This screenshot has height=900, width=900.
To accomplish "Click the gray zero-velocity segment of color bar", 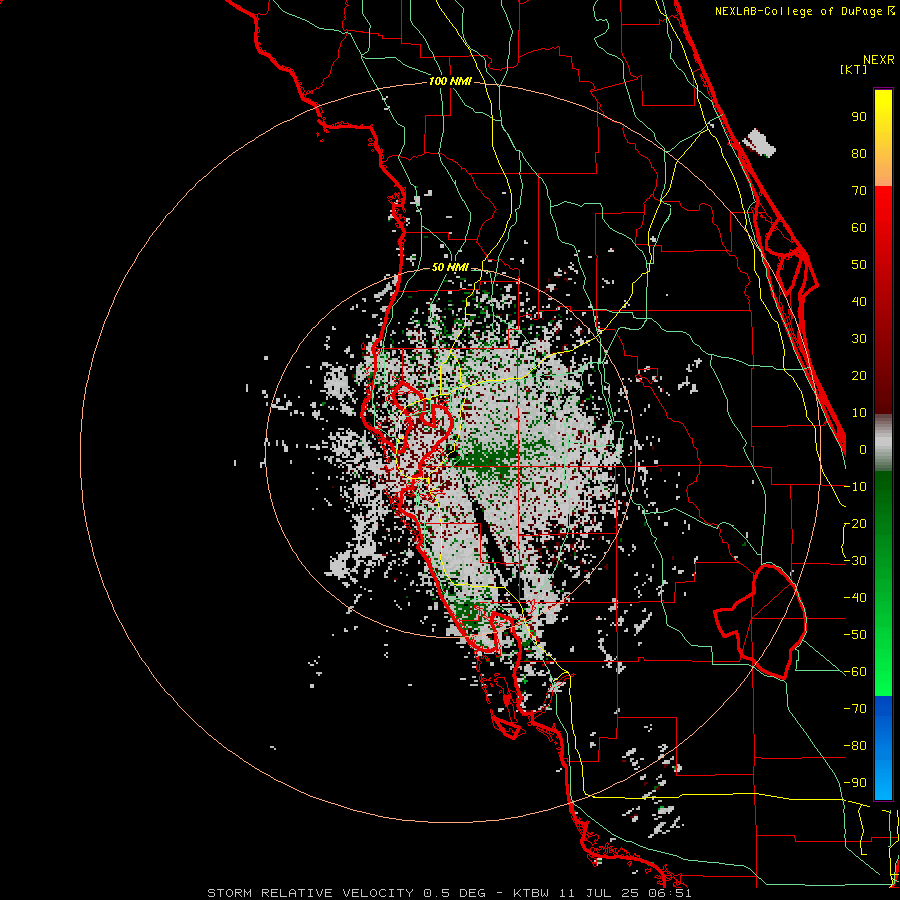I will click(883, 442).
